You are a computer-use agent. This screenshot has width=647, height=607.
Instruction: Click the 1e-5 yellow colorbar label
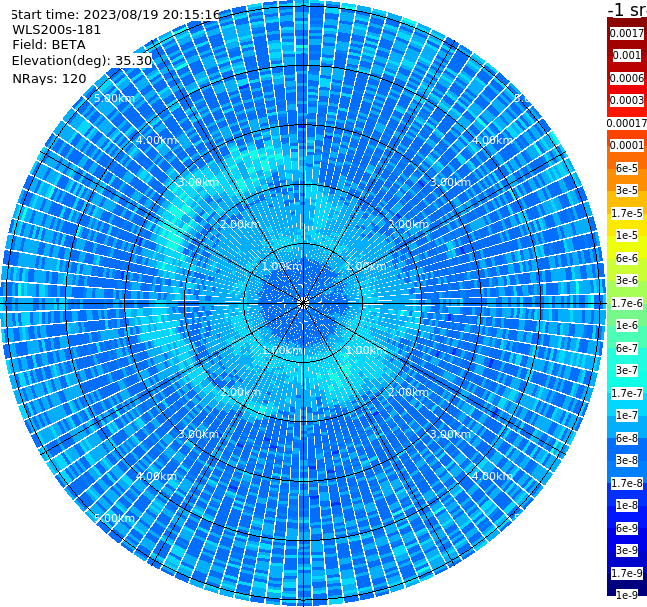pyautogui.click(x=627, y=235)
